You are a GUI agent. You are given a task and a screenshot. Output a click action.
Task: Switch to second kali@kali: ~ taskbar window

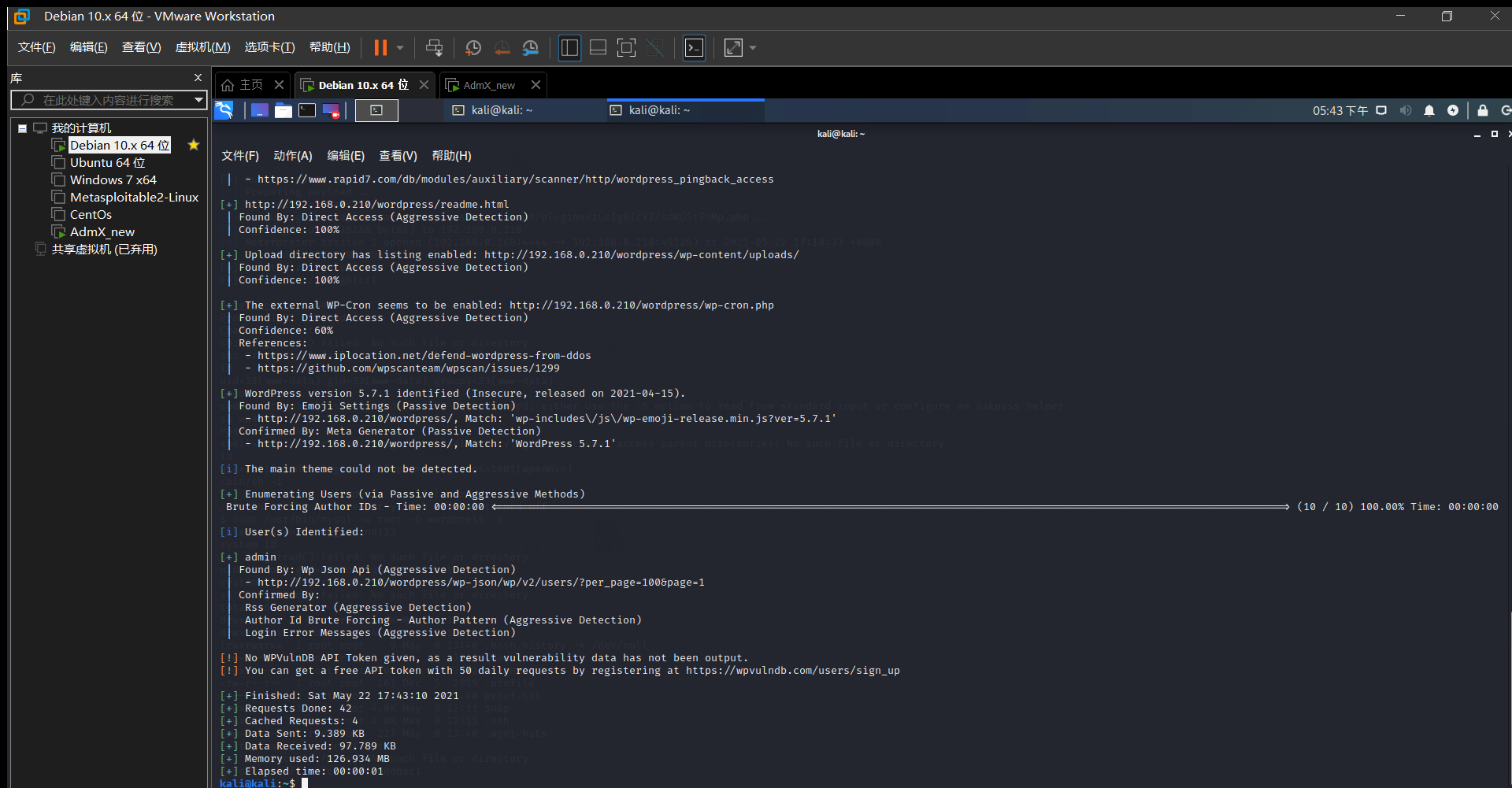tap(684, 110)
